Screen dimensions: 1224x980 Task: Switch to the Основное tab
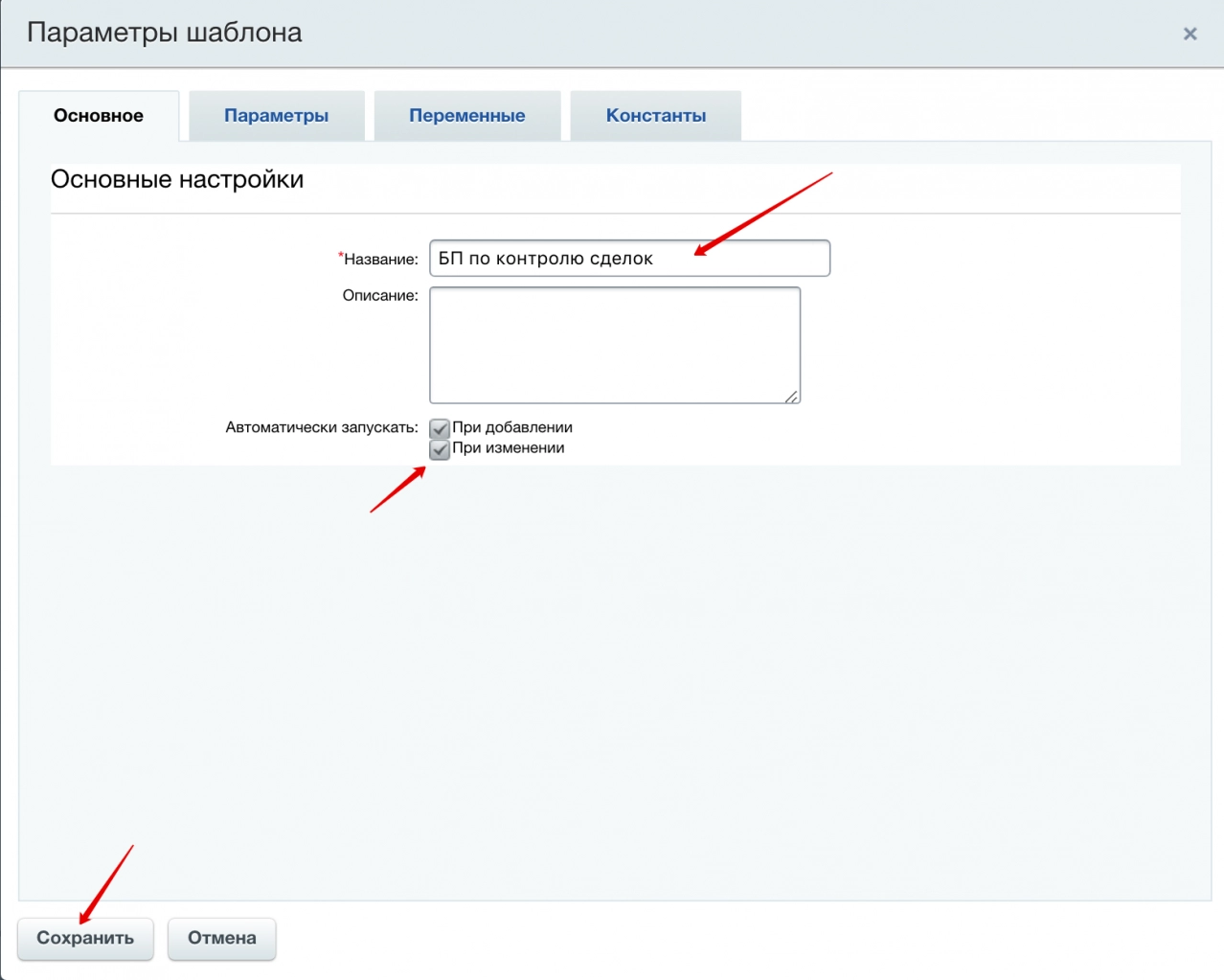click(x=99, y=116)
